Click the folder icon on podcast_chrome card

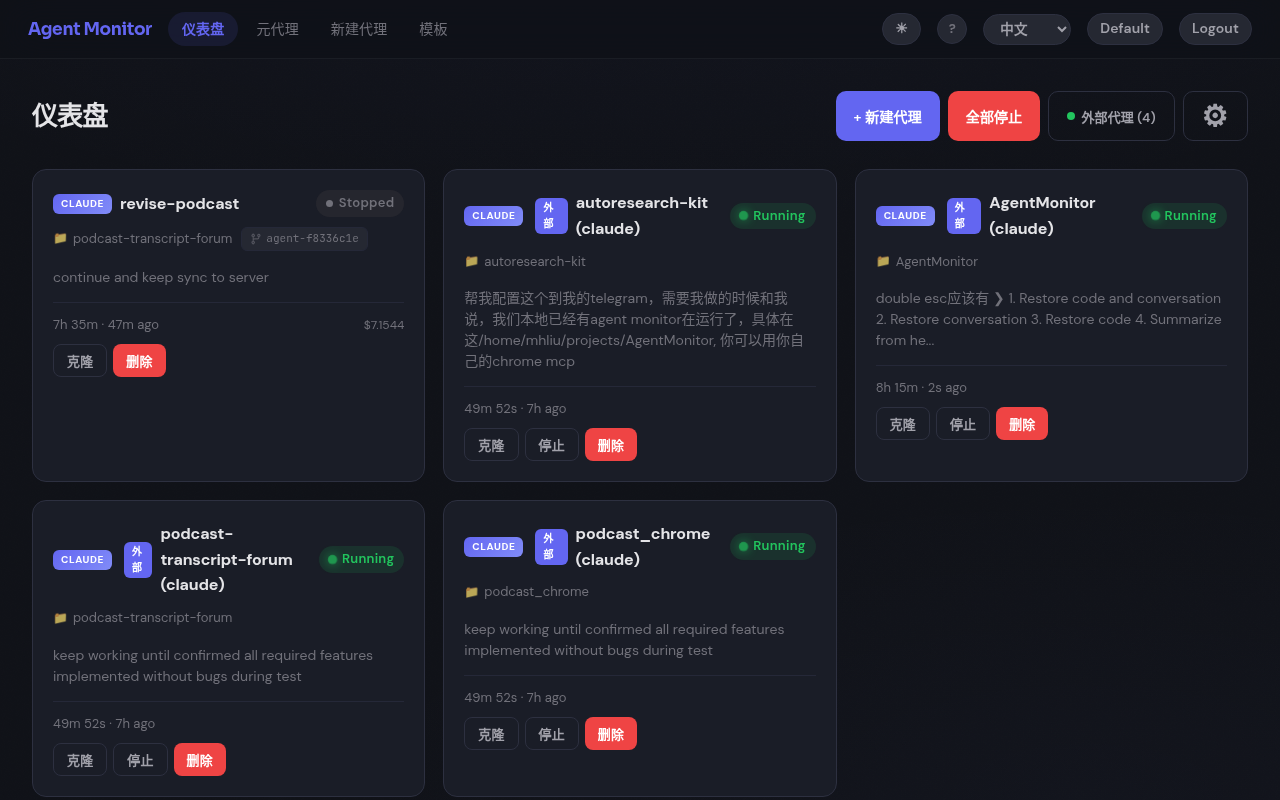point(471,591)
